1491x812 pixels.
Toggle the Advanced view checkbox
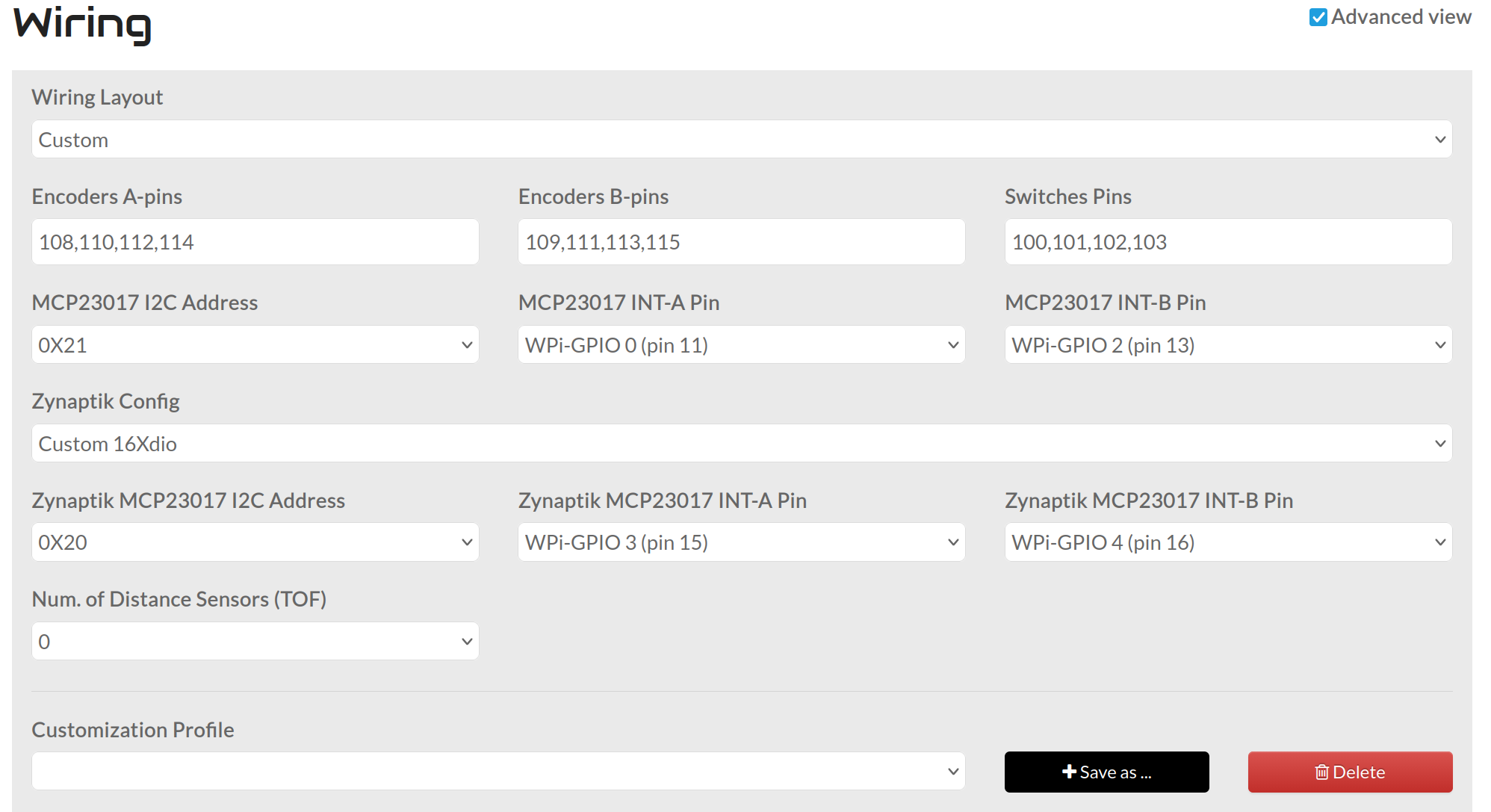click(1318, 17)
